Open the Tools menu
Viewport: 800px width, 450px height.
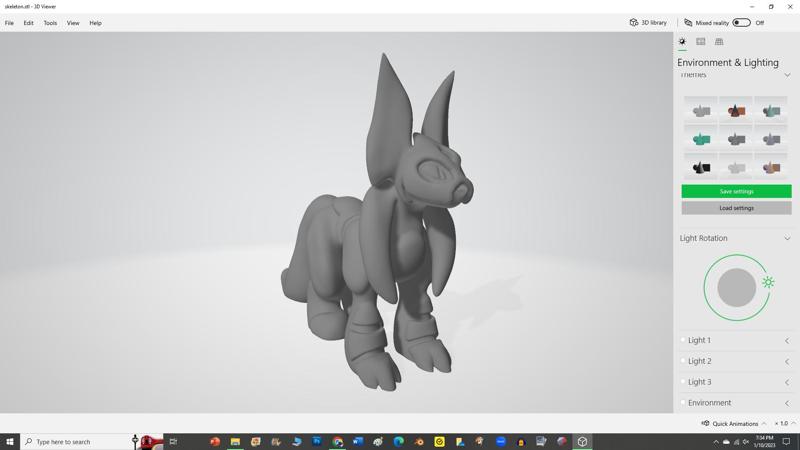coord(50,23)
